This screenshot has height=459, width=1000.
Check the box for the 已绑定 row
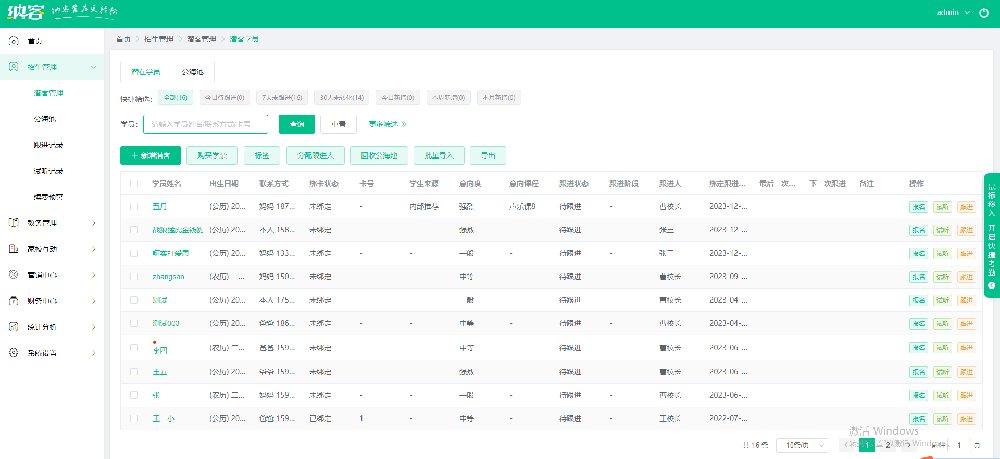[x=134, y=419]
